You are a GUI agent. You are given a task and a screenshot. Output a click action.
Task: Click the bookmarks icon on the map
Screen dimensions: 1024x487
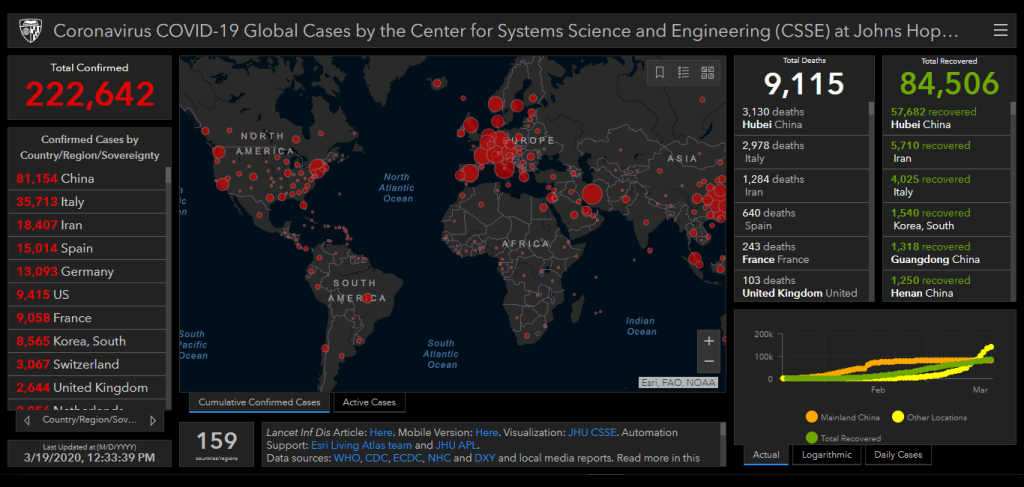tap(660, 72)
